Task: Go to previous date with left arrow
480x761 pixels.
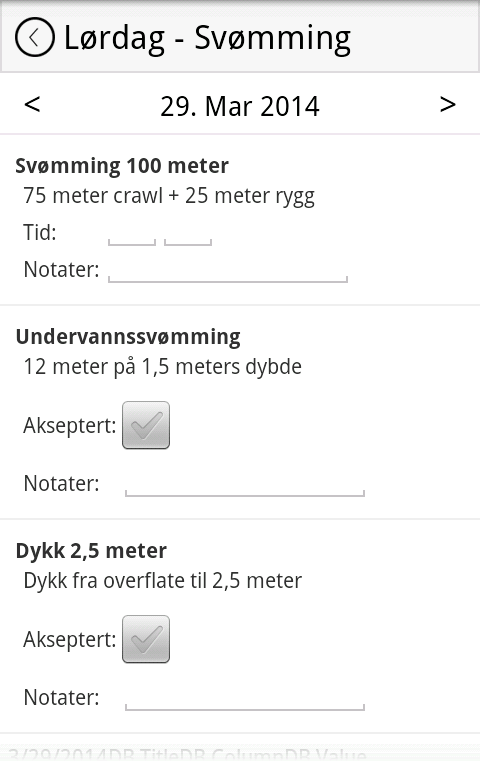Action: tap(32, 104)
